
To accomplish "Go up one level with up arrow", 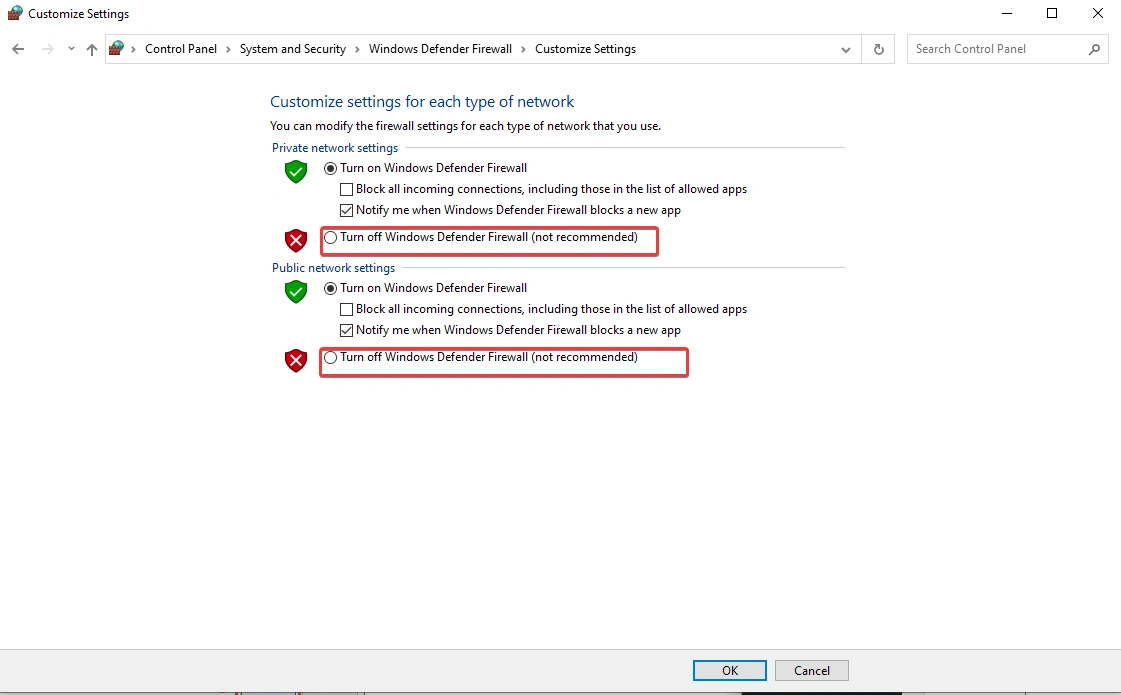I will 92,49.
